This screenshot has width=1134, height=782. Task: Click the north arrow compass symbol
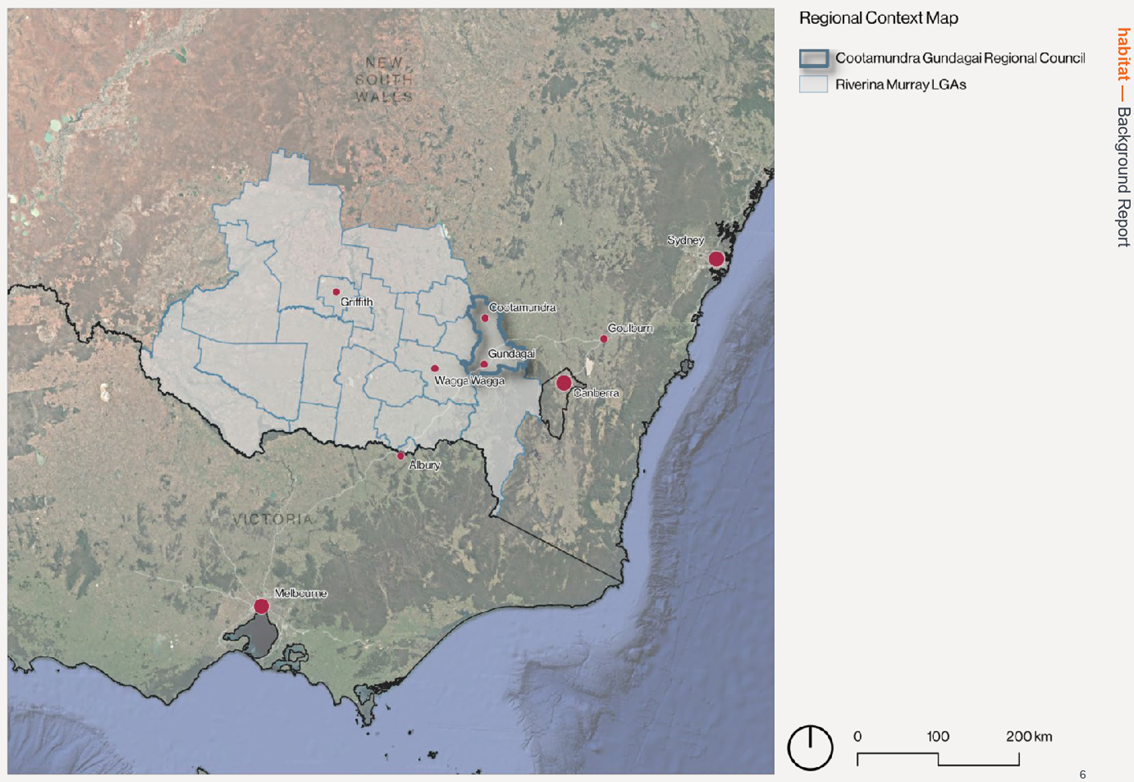pos(810,747)
